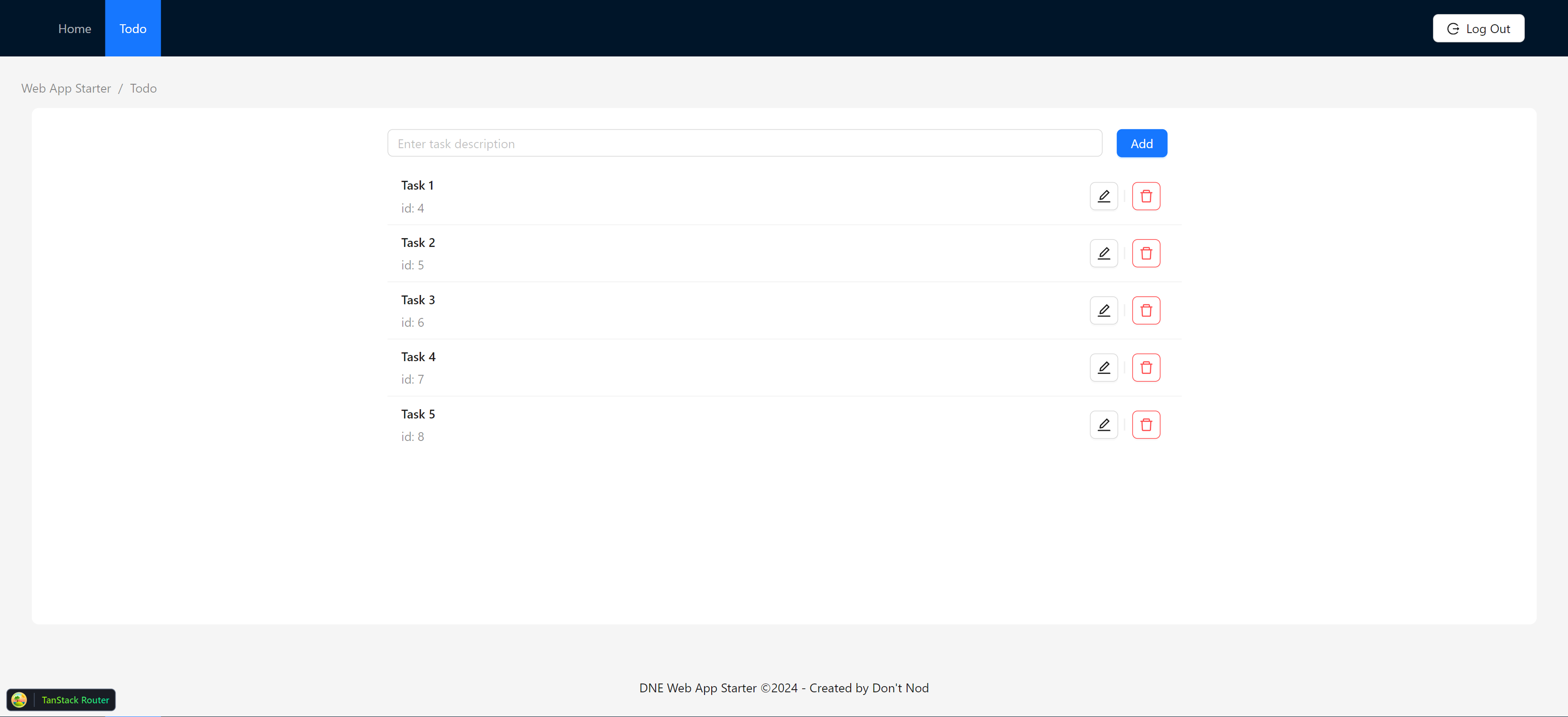Open the editor for Task 3
The image size is (1568, 717).
coord(1103,310)
